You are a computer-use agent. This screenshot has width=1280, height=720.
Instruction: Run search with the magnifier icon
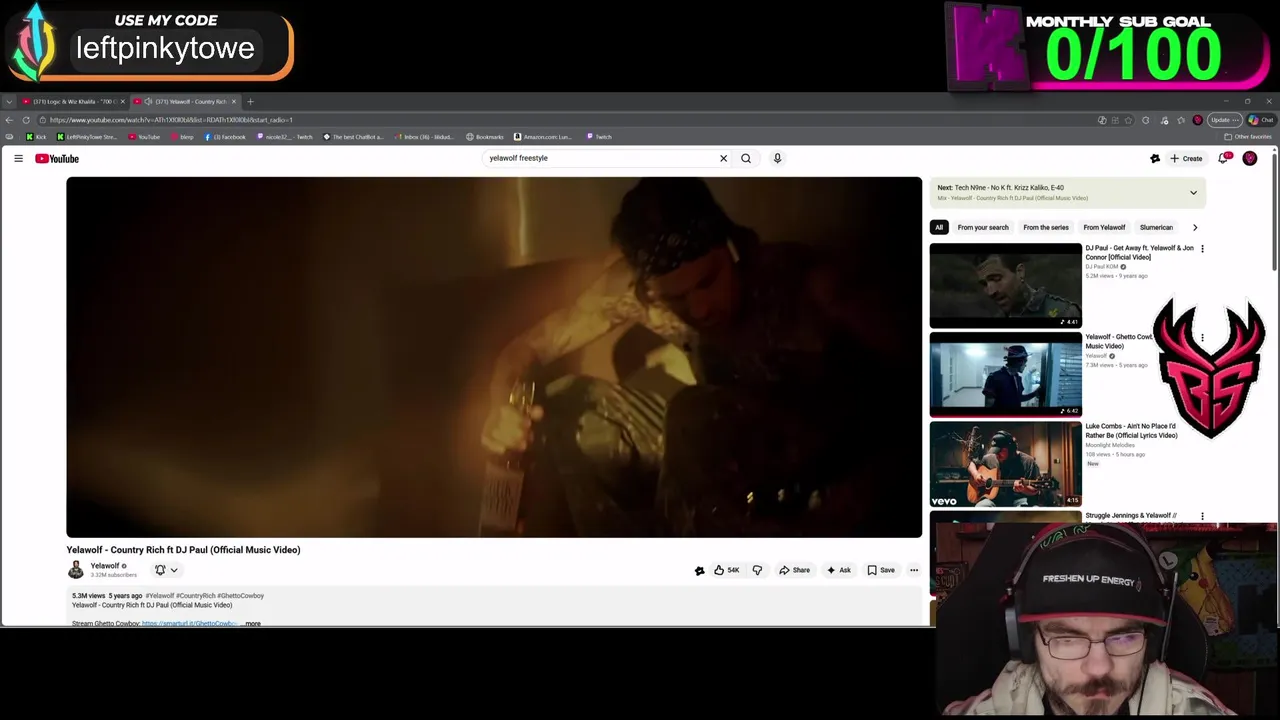pos(746,158)
